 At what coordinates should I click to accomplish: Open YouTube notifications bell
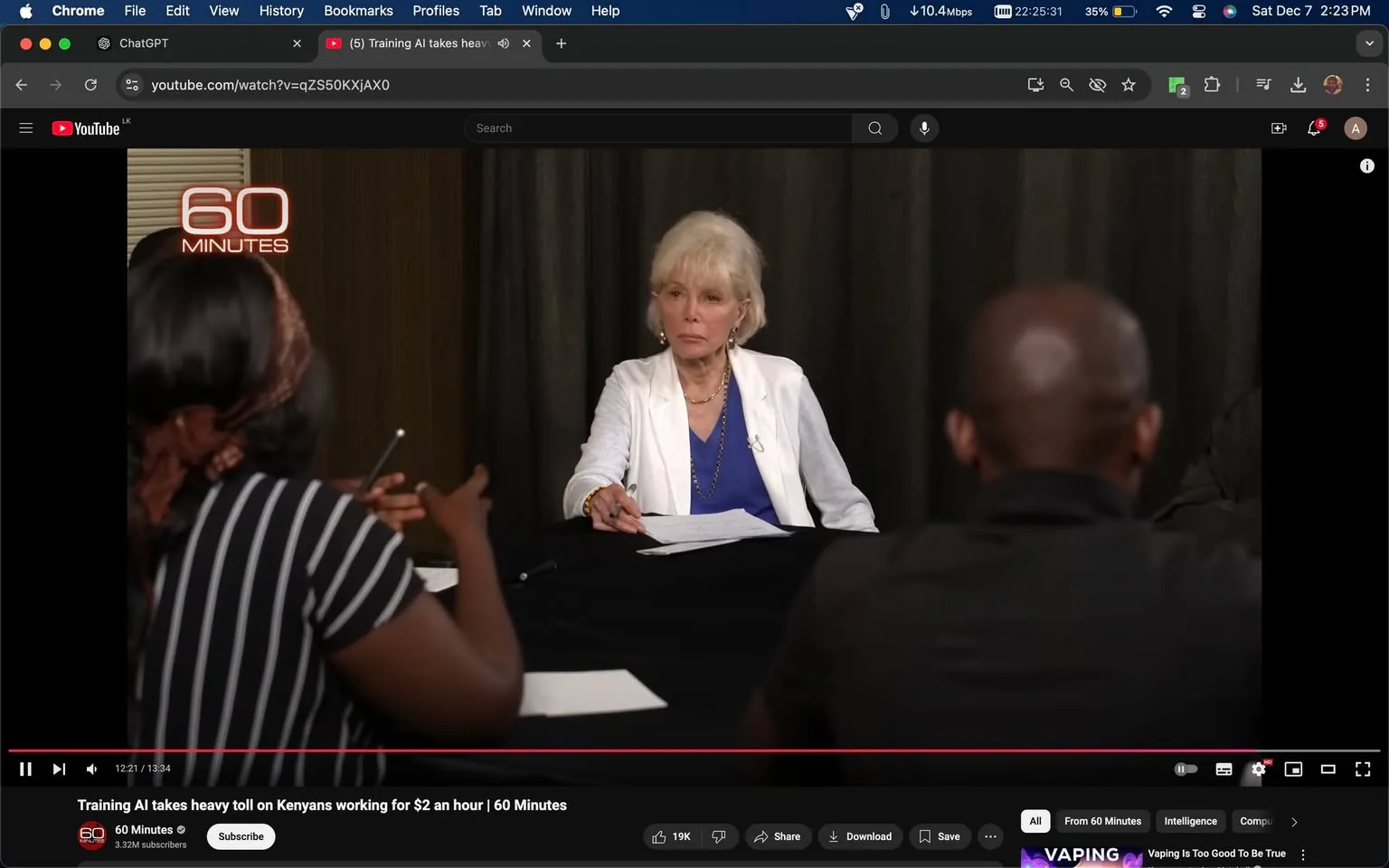(x=1313, y=127)
